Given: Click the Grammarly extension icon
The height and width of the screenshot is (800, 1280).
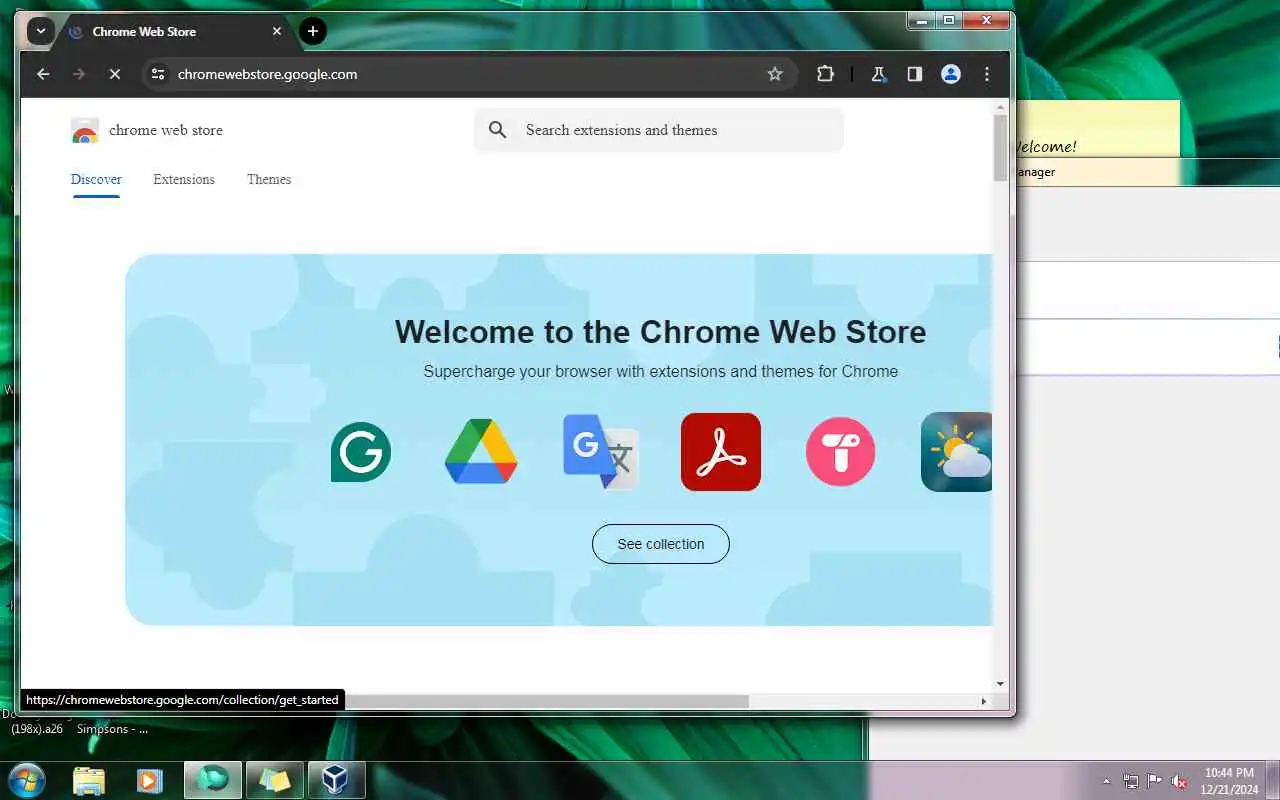Looking at the screenshot, I should click(x=361, y=452).
